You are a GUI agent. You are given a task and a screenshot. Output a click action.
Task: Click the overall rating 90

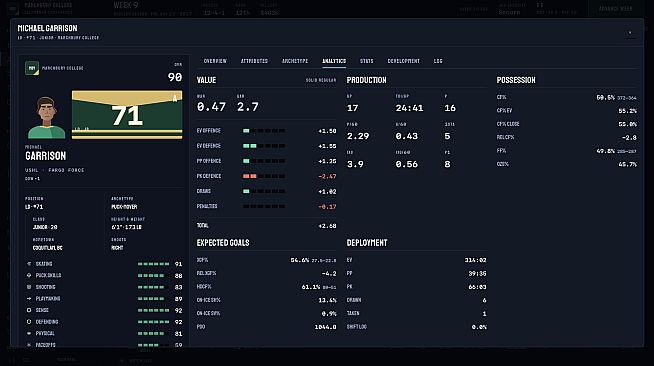click(x=175, y=77)
